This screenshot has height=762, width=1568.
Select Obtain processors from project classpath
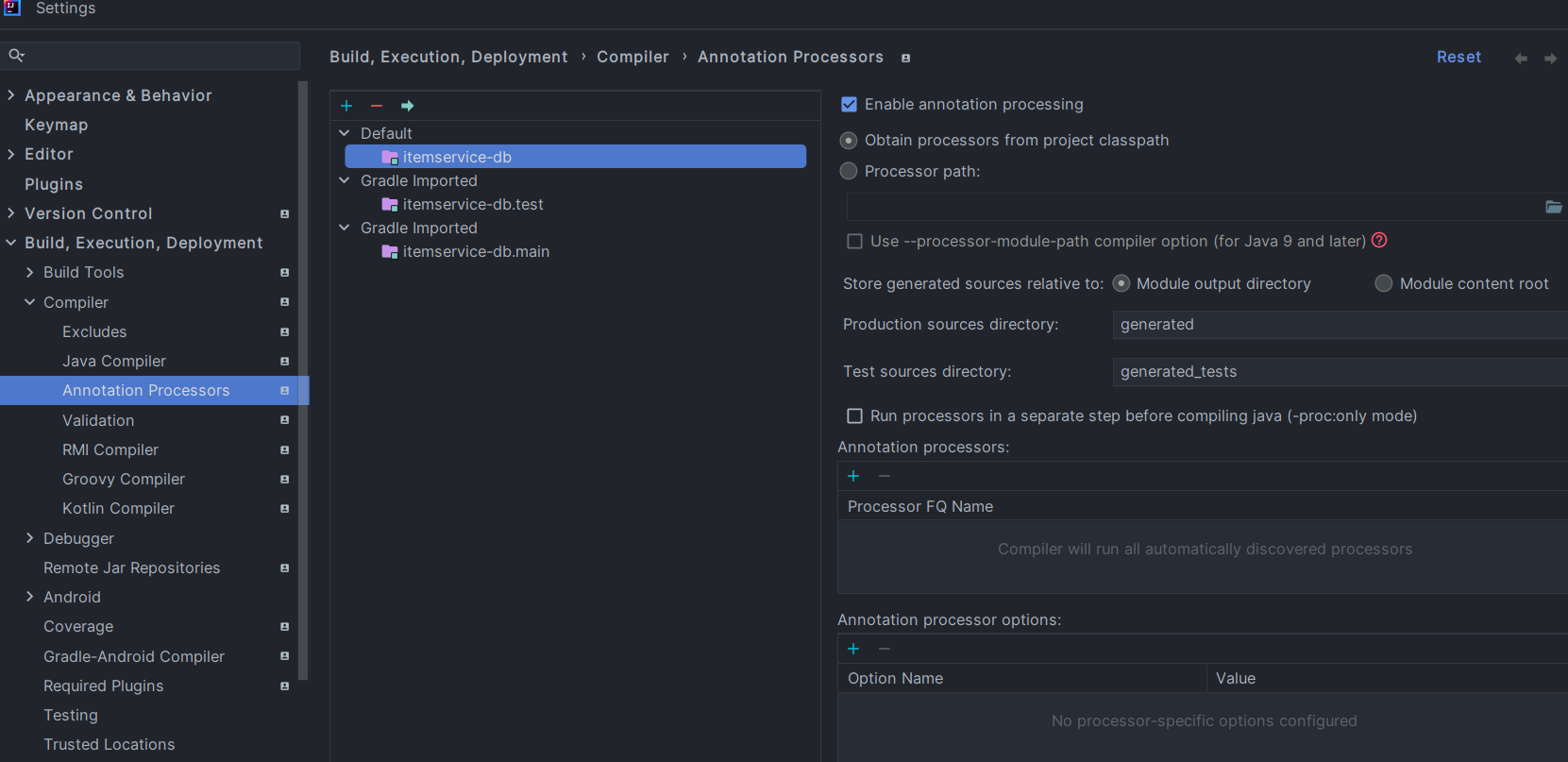(849, 141)
